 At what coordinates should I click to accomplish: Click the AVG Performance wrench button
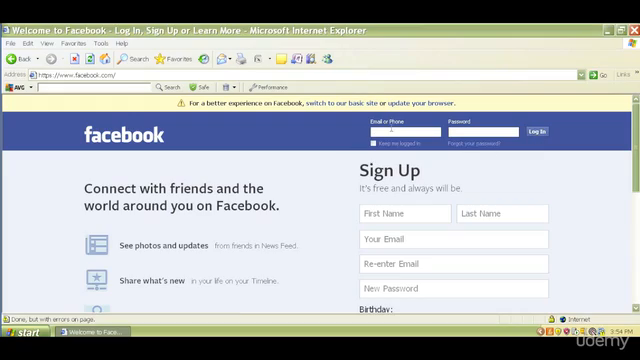coord(268,87)
